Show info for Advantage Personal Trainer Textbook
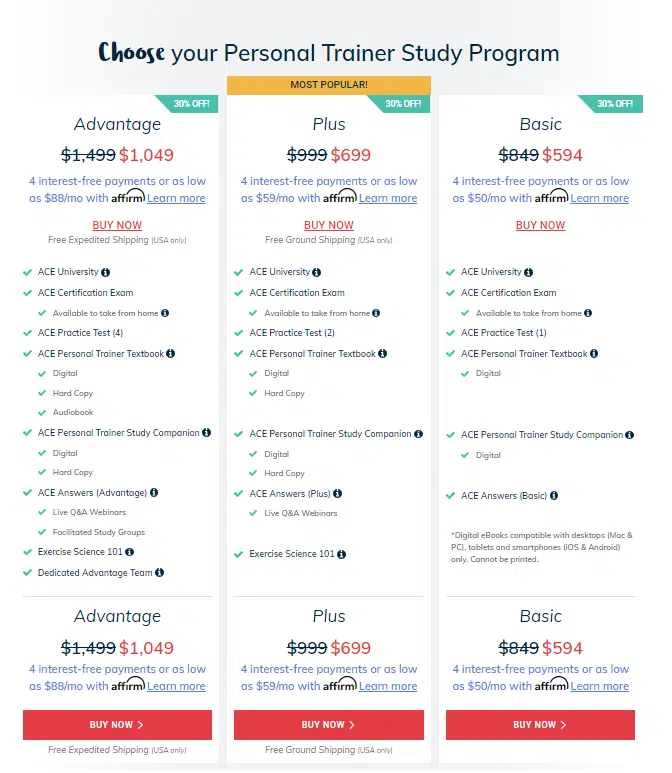The height and width of the screenshot is (773, 672). [x=171, y=353]
